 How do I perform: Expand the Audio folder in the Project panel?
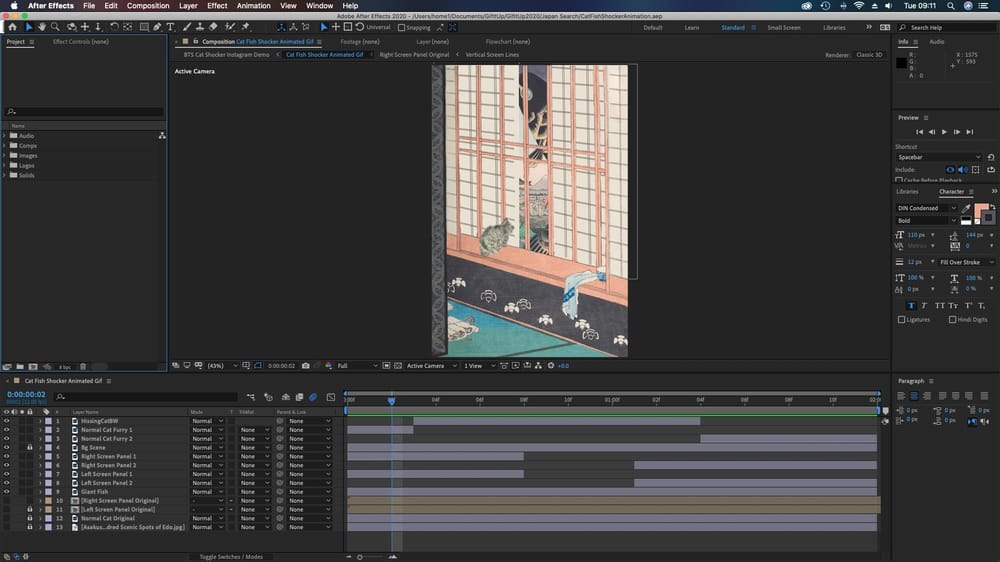click(4, 136)
